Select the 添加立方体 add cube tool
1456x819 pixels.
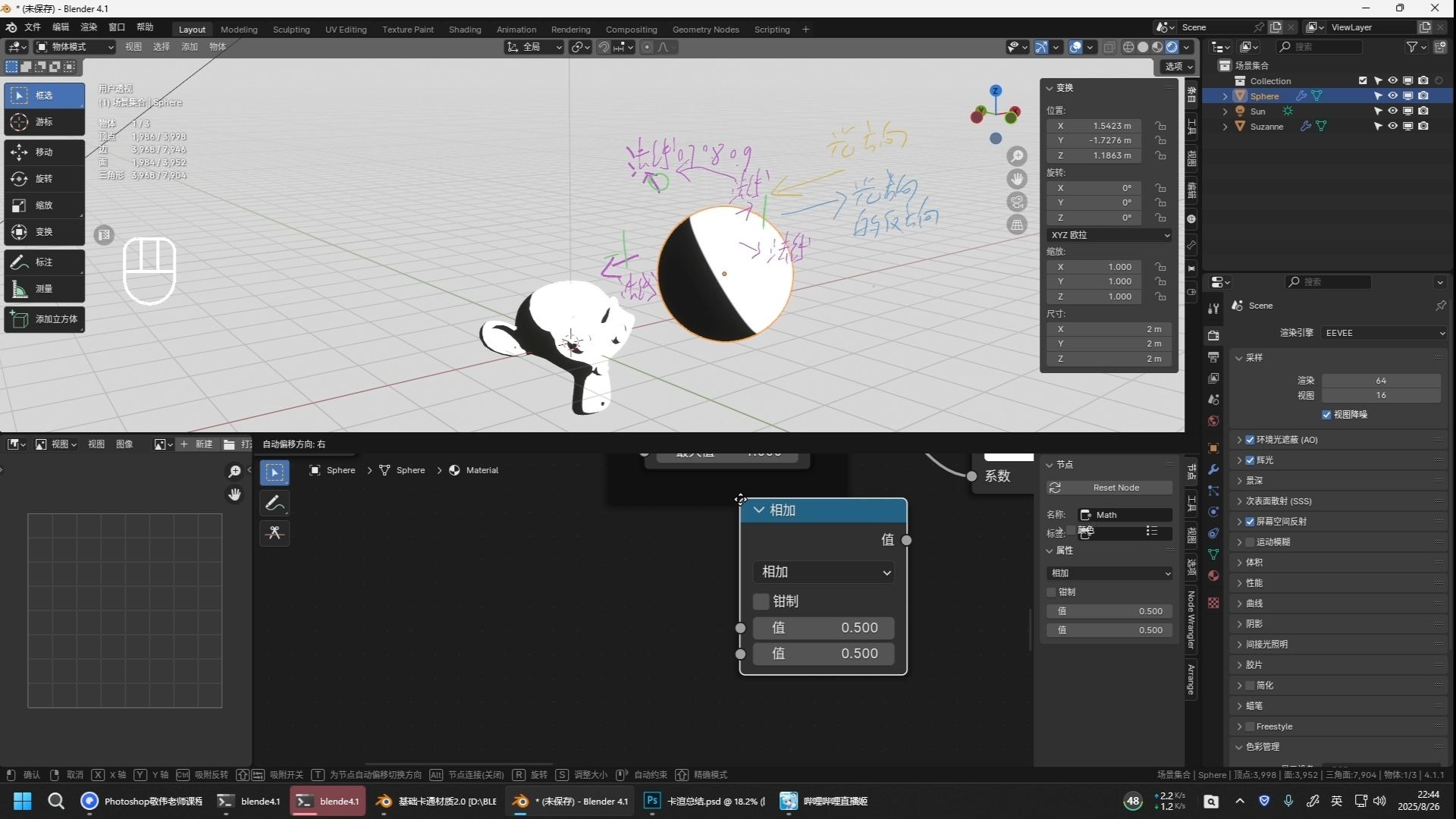coord(44,319)
